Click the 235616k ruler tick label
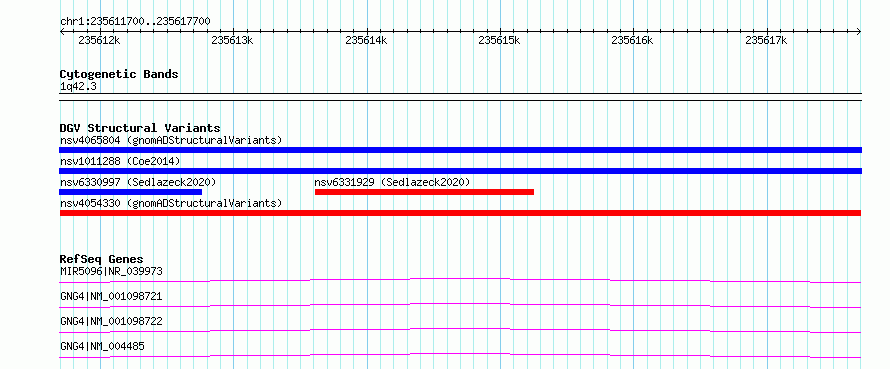 [632, 40]
